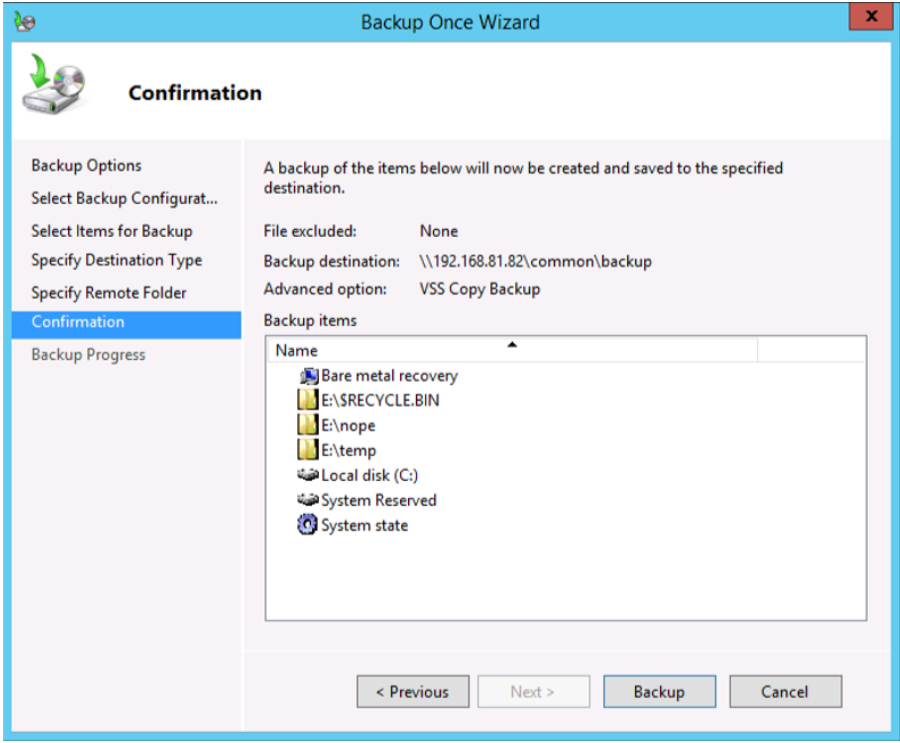The width and height of the screenshot is (900, 743).
Task: Select the Specify Remote Folder step
Action: click(109, 293)
